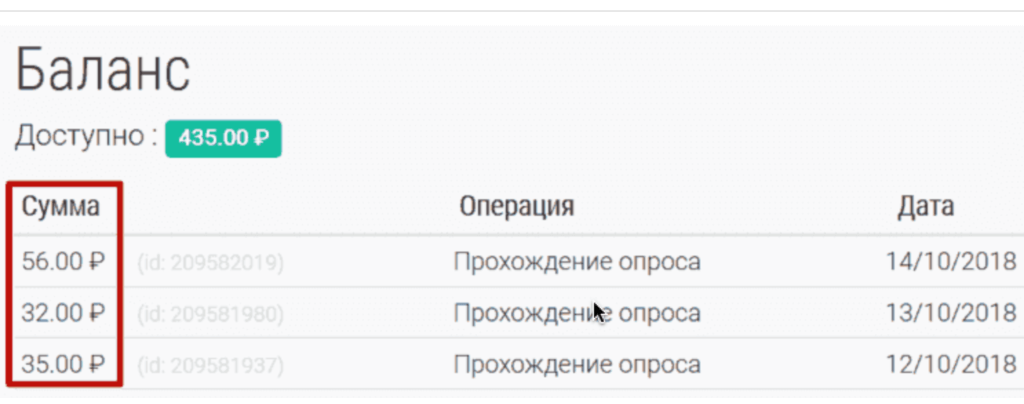Click Прохождение опроса in the 13/10/2018 row
This screenshot has height=404, width=1024.
click(x=577, y=312)
